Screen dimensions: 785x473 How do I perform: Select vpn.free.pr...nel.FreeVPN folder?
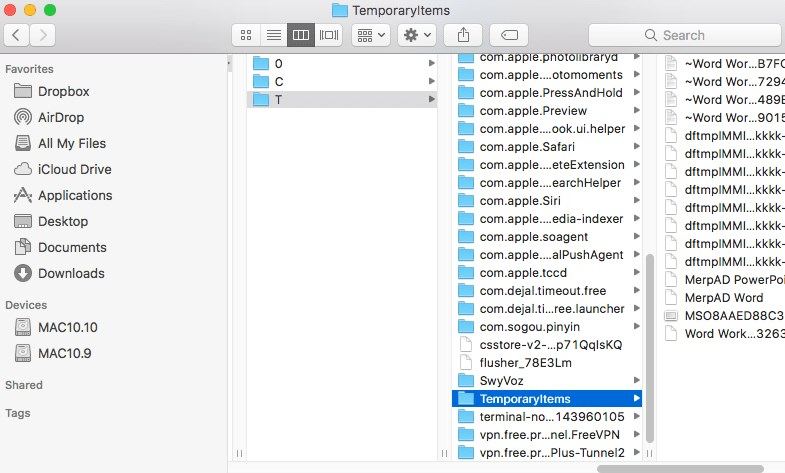coord(547,435)
